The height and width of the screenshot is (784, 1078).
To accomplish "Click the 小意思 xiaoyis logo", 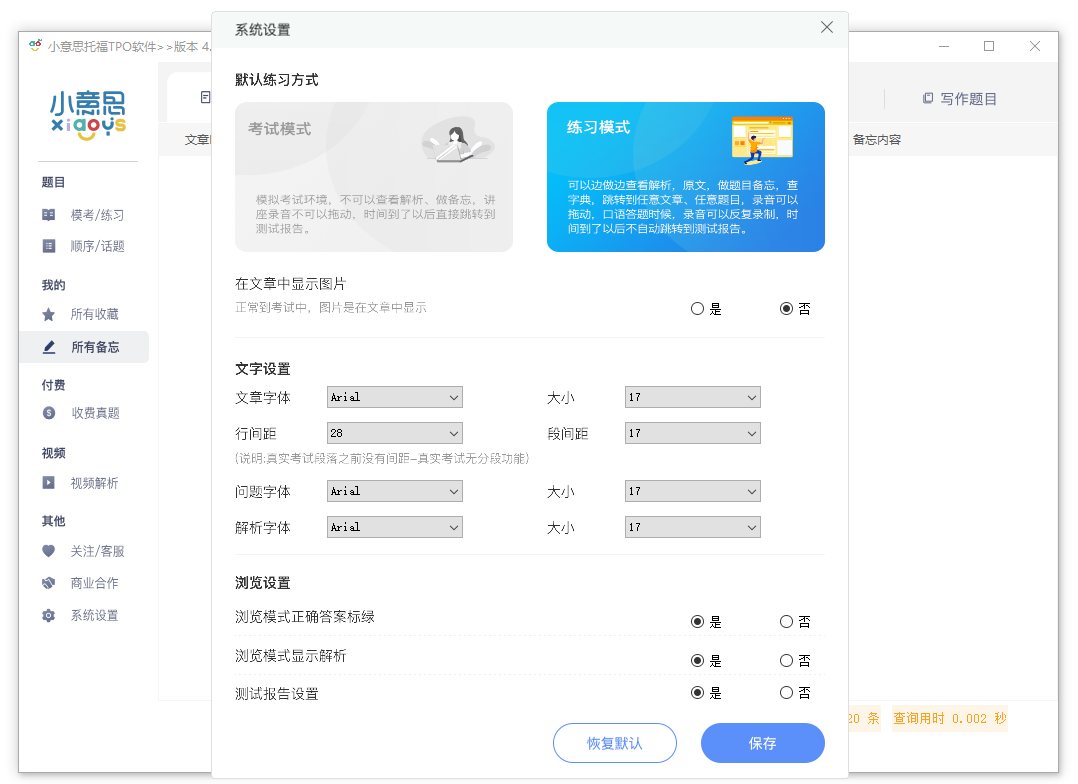I will coord(88,116).
